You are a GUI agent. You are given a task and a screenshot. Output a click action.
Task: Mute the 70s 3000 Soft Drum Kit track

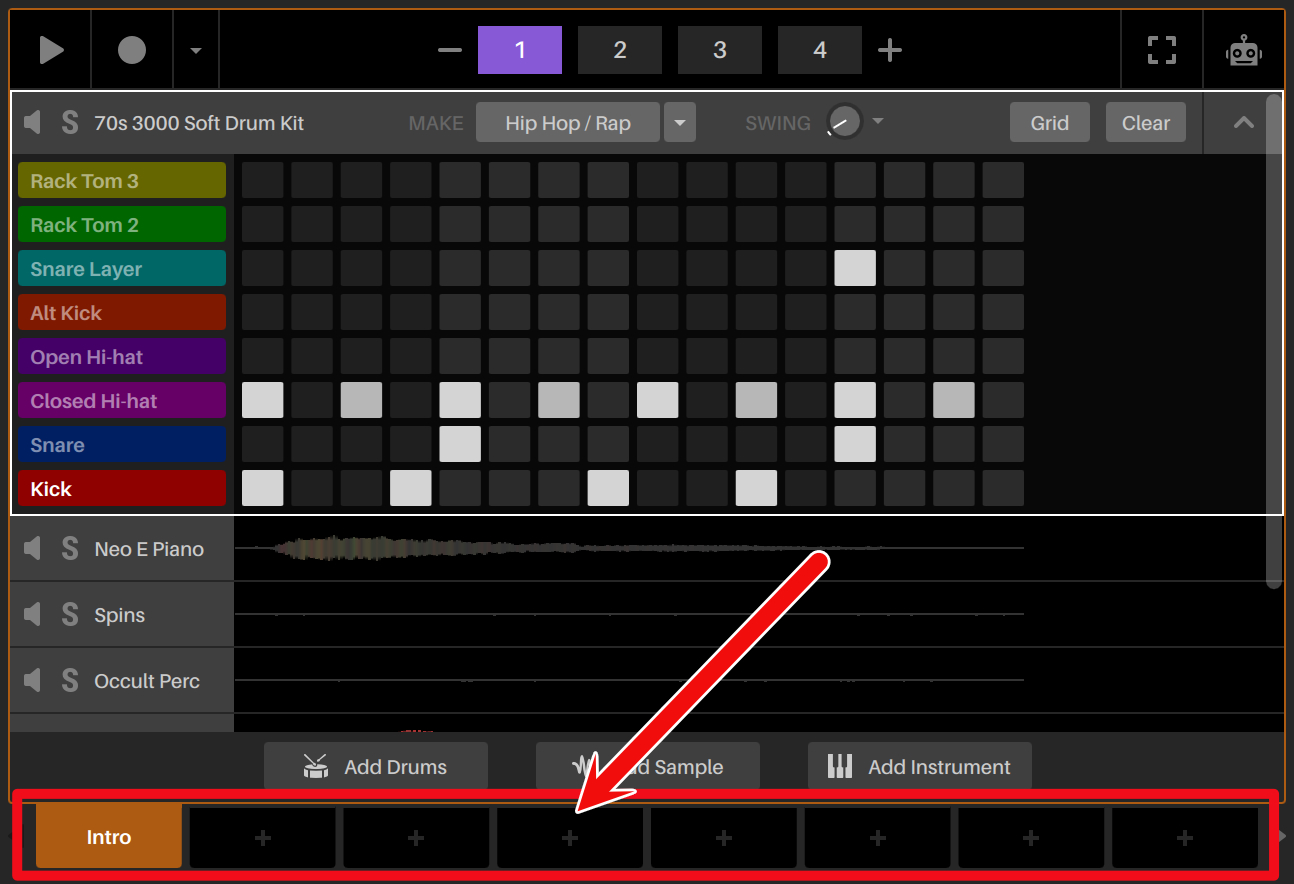click(32, 122)
